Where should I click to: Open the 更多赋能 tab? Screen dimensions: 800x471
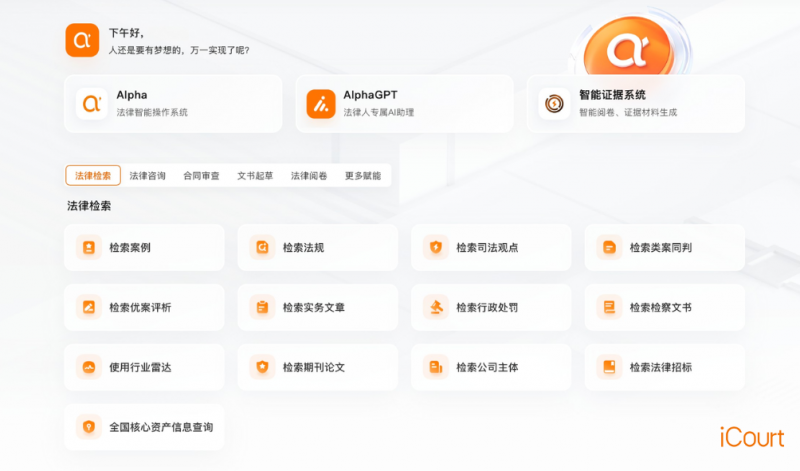pos(363,176)
